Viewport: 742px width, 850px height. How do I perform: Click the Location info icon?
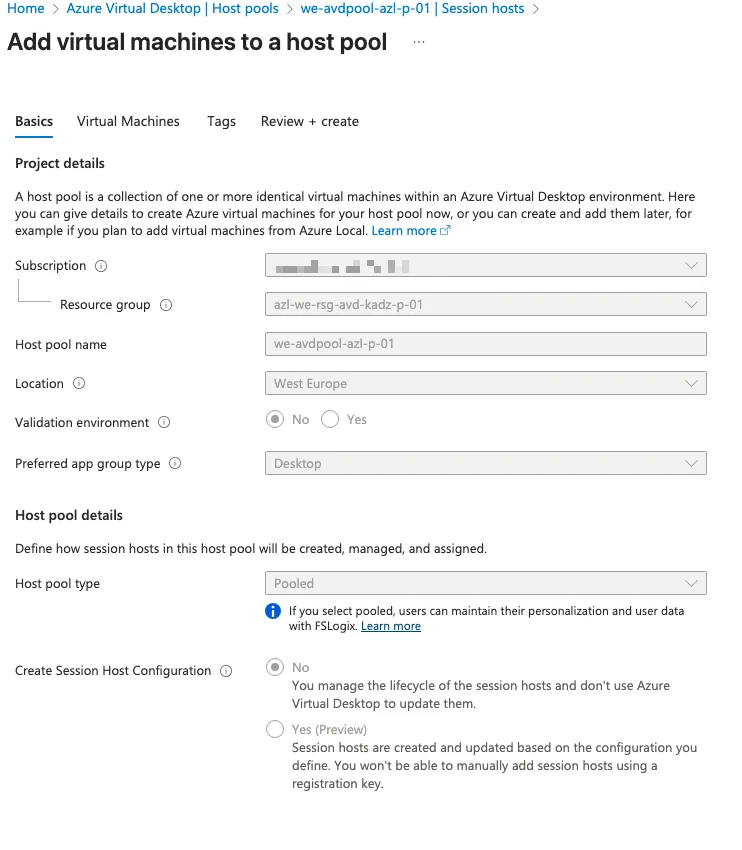79,384
